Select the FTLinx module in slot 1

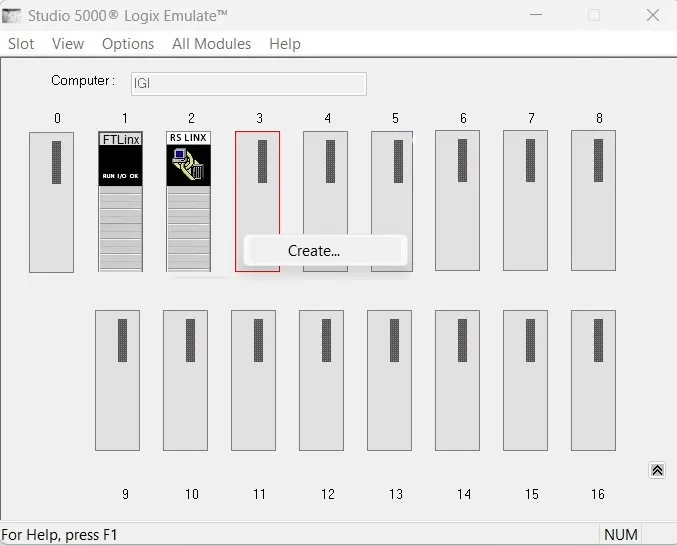[120, 202]
